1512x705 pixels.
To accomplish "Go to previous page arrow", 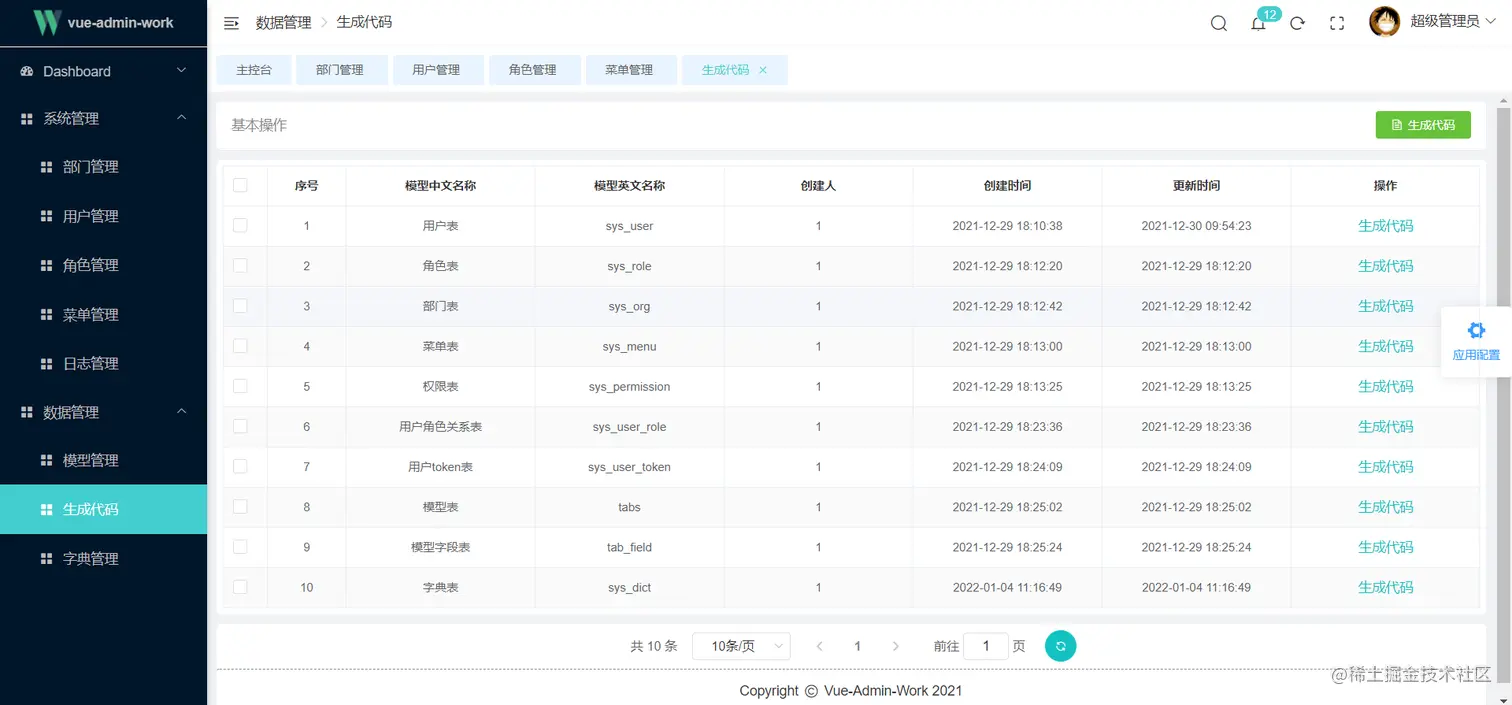I will point(819,646).
